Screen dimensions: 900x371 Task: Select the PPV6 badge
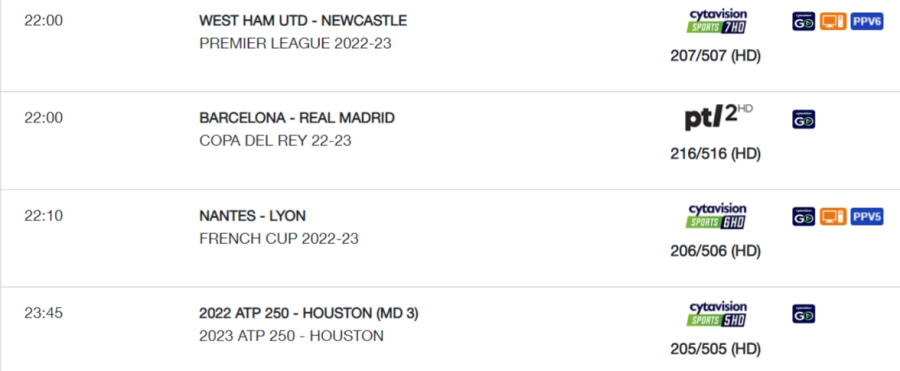(867, 22)
